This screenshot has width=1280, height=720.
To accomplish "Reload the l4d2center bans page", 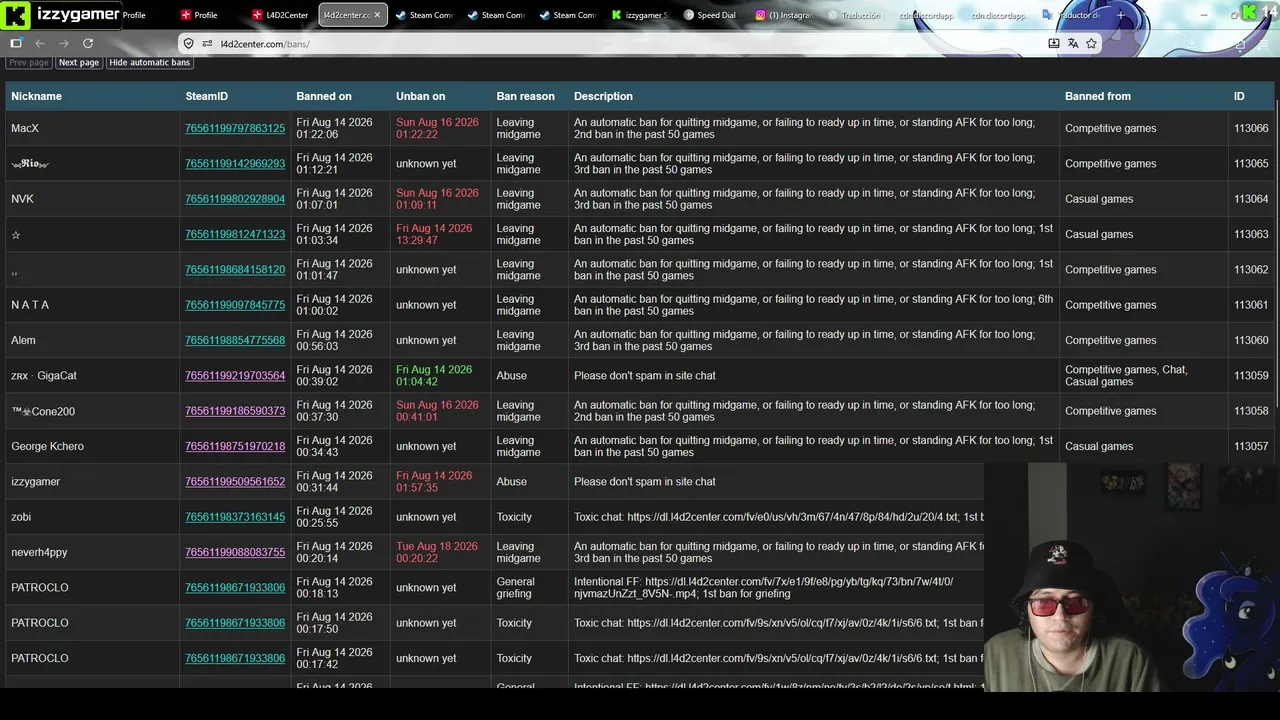I will click(x=88, y=44).
